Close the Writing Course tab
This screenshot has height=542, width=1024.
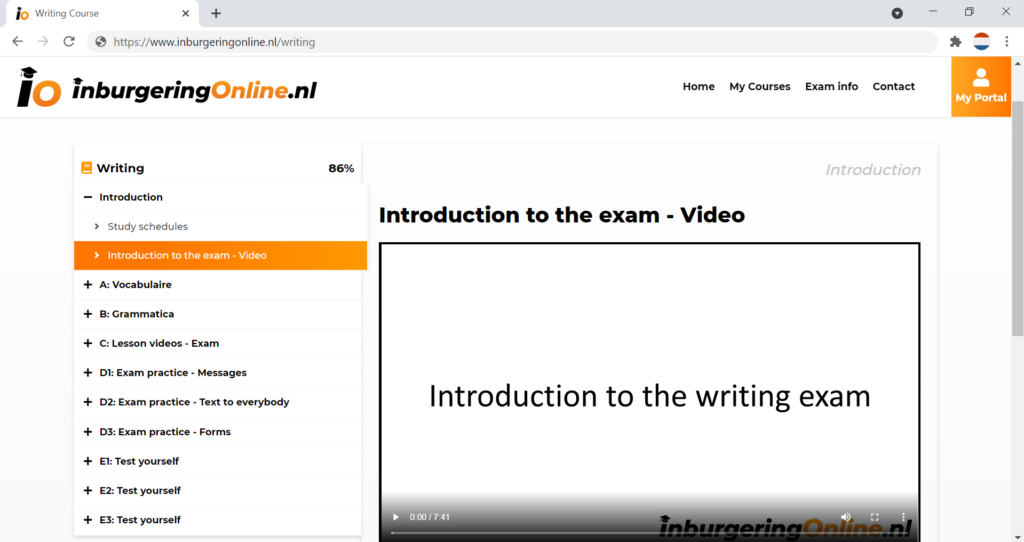[185, 13]
